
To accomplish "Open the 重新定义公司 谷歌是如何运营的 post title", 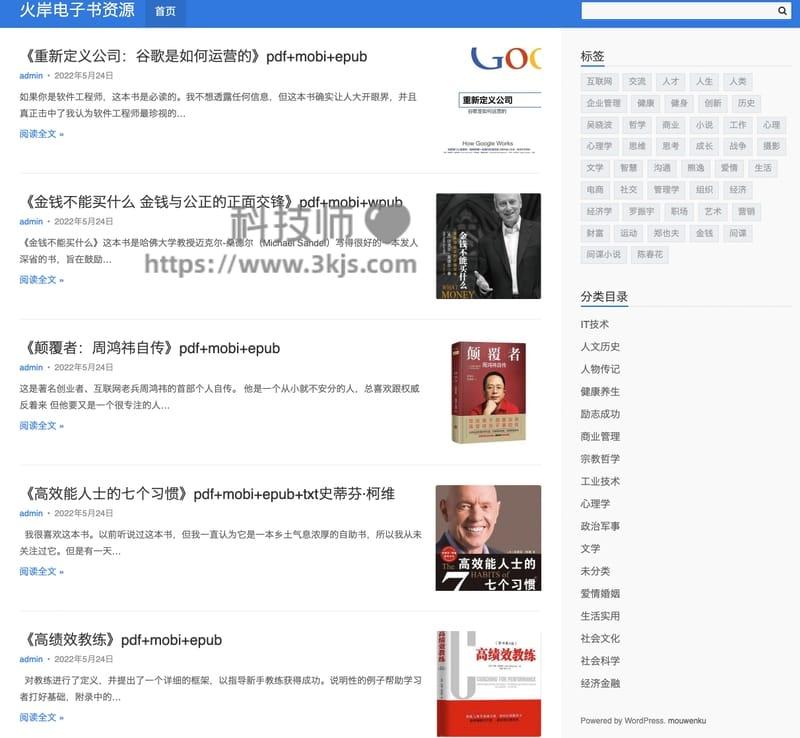I will click(x=195, y=56).
